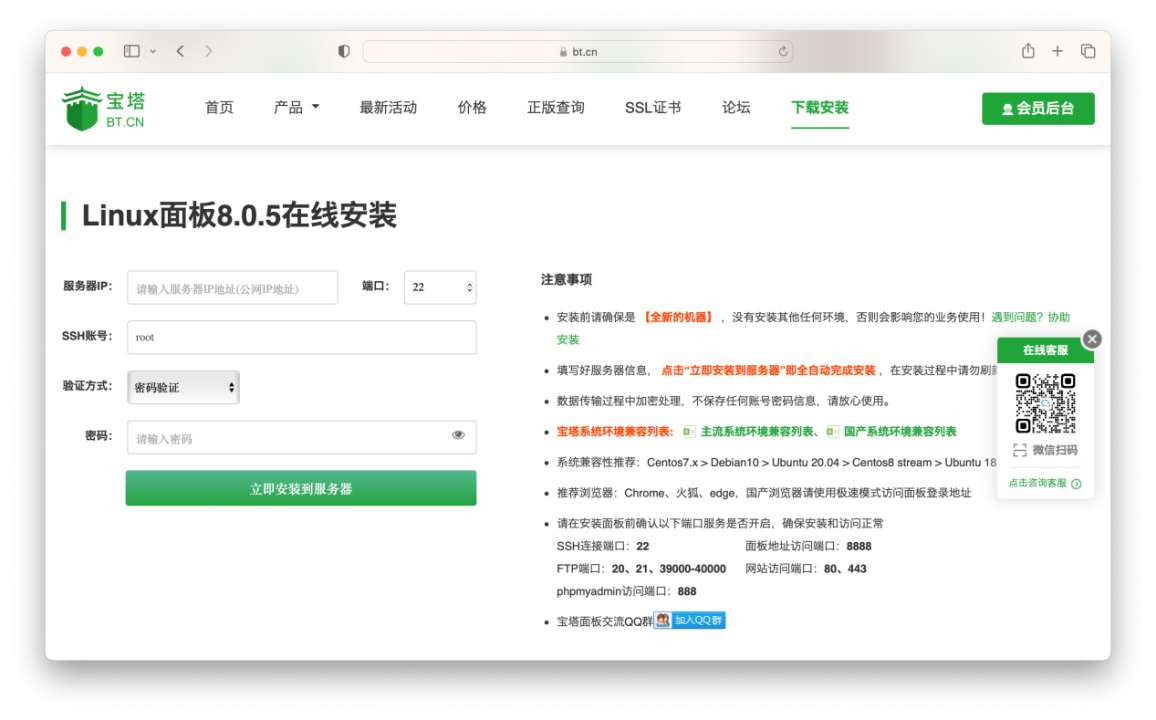
Task: Go forward with the browser forward arrow
Action: pos(209,51)
